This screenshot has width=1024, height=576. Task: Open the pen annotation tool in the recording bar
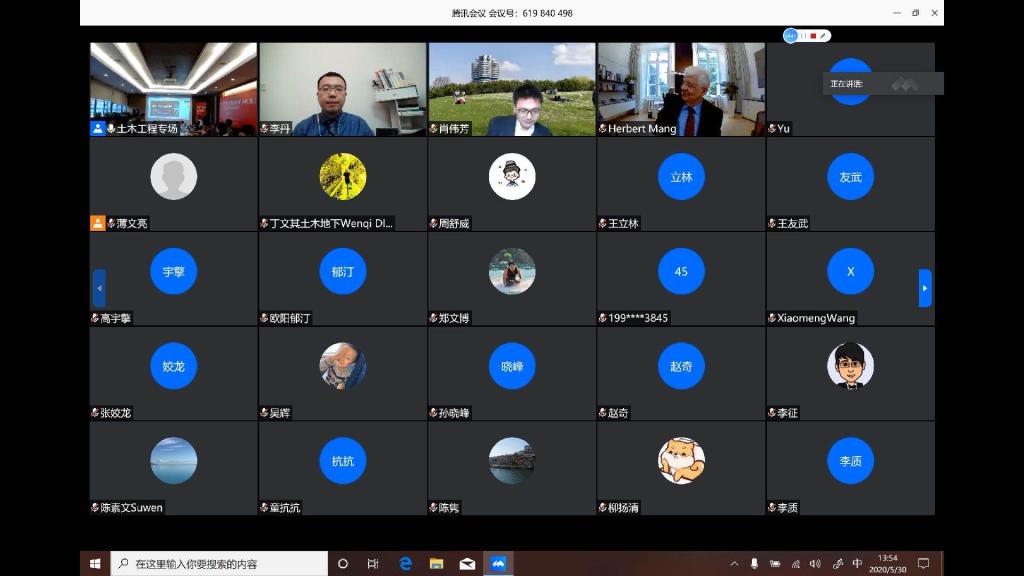point(823,36)
